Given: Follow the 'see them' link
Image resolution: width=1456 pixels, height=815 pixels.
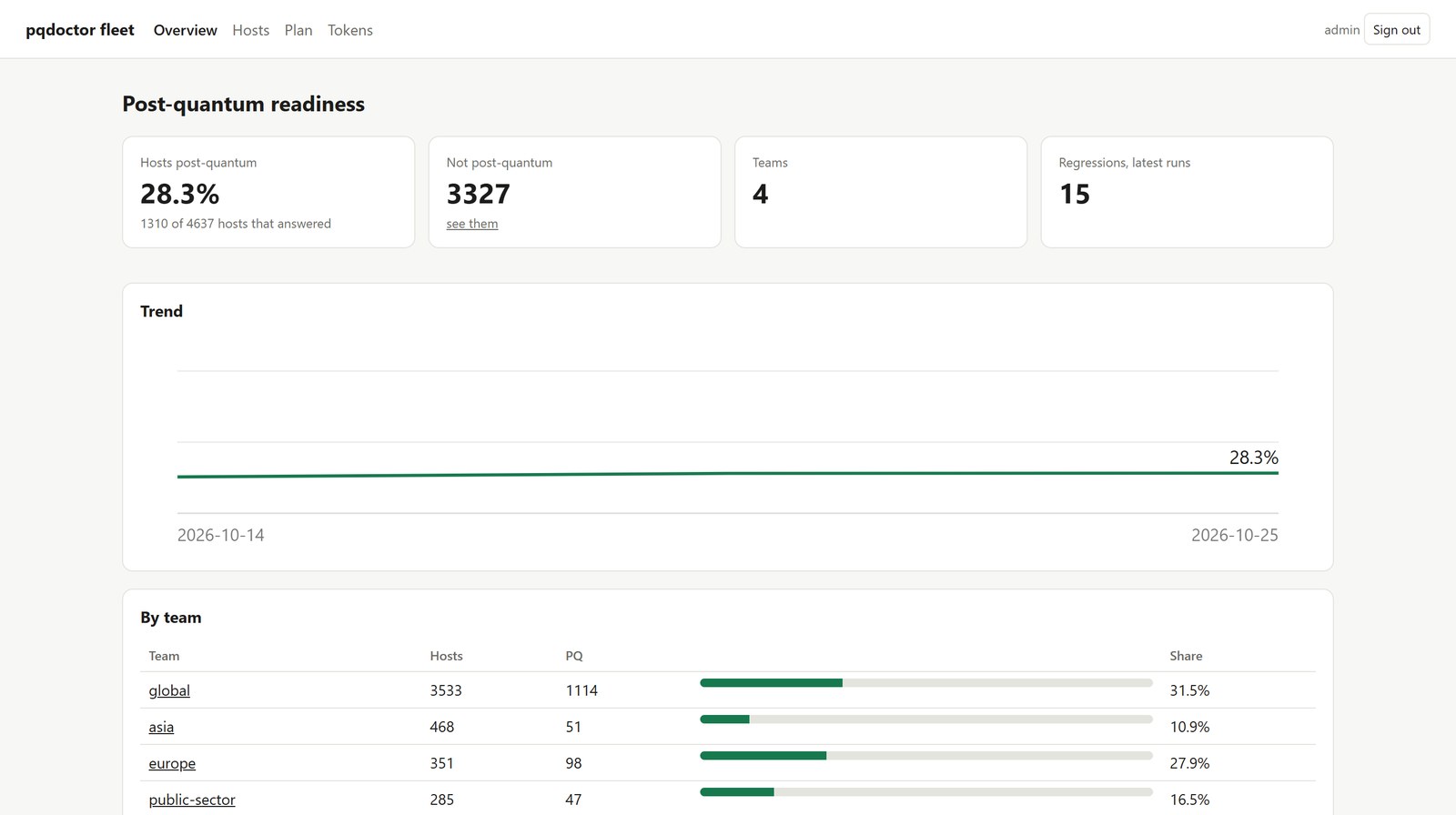Looking at the screenshot, I should [x=472, y=224].
